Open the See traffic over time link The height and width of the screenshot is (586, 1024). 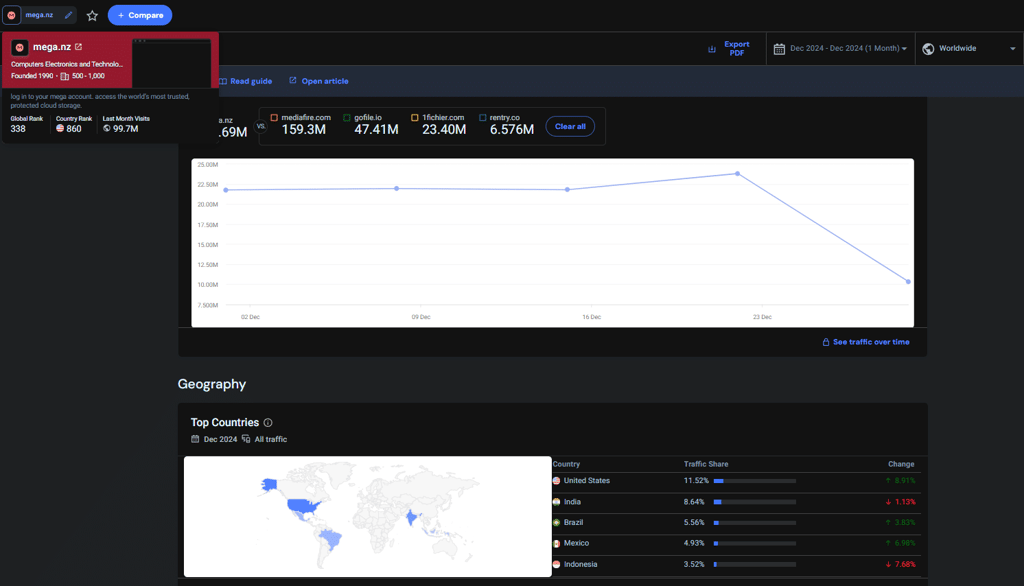871,342
